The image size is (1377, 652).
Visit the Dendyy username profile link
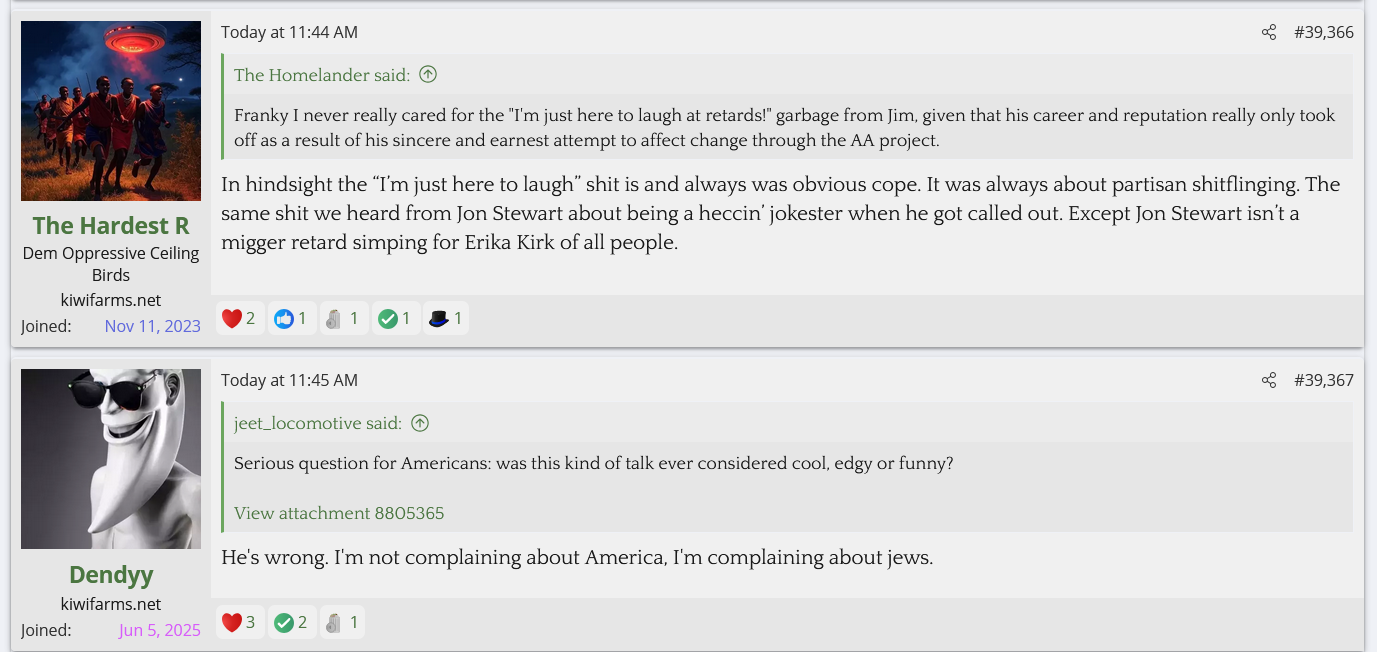(x=111, y=575)
